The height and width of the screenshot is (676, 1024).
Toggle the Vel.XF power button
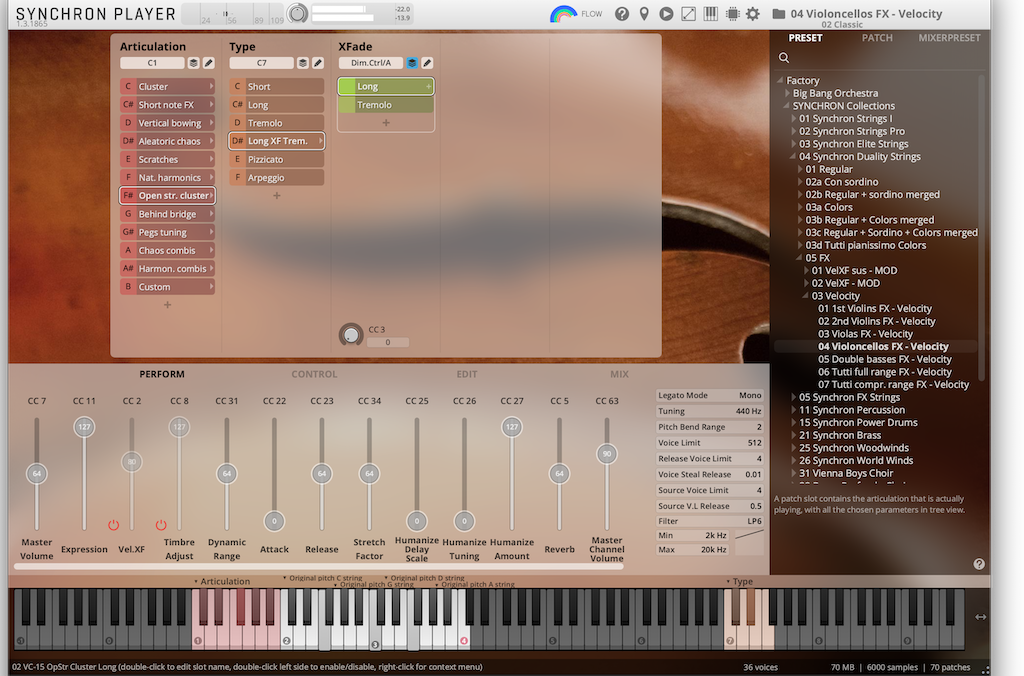point(114,524)
